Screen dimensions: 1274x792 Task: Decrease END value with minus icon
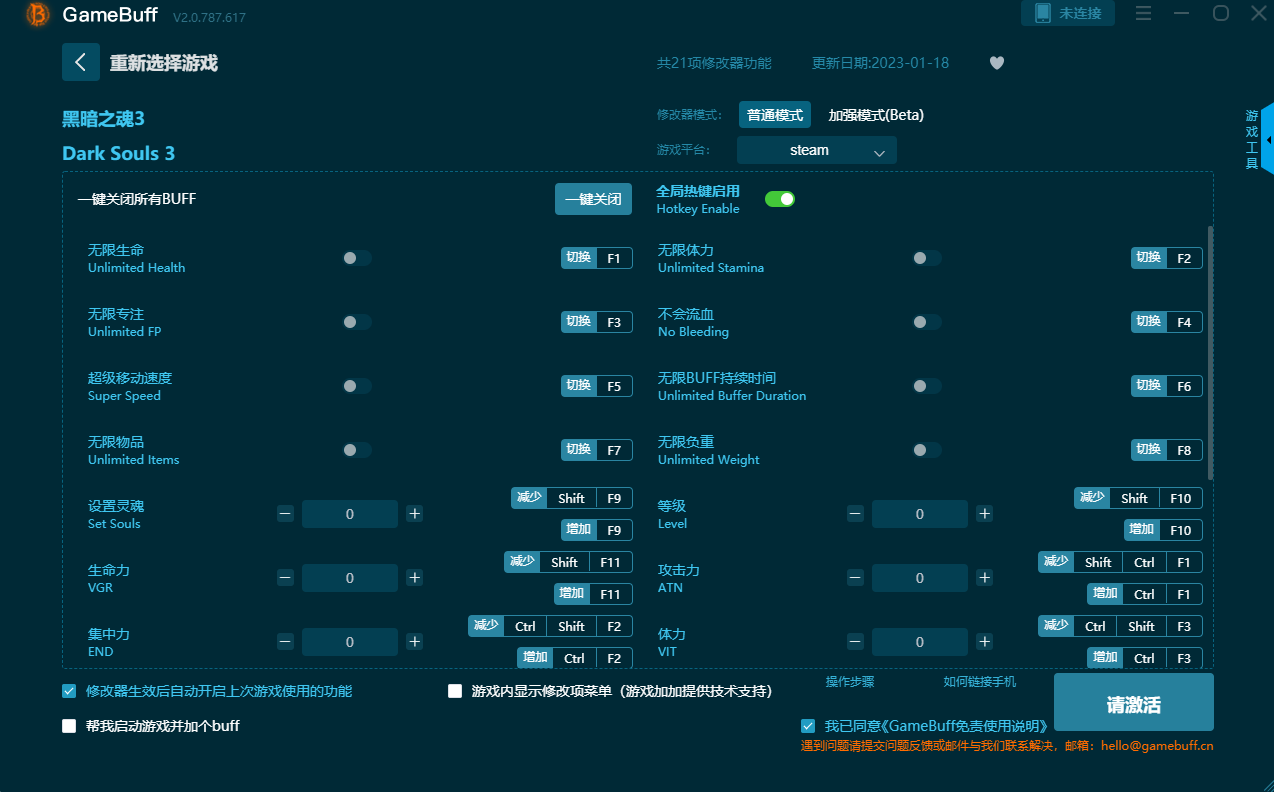(x=285, y=642)
